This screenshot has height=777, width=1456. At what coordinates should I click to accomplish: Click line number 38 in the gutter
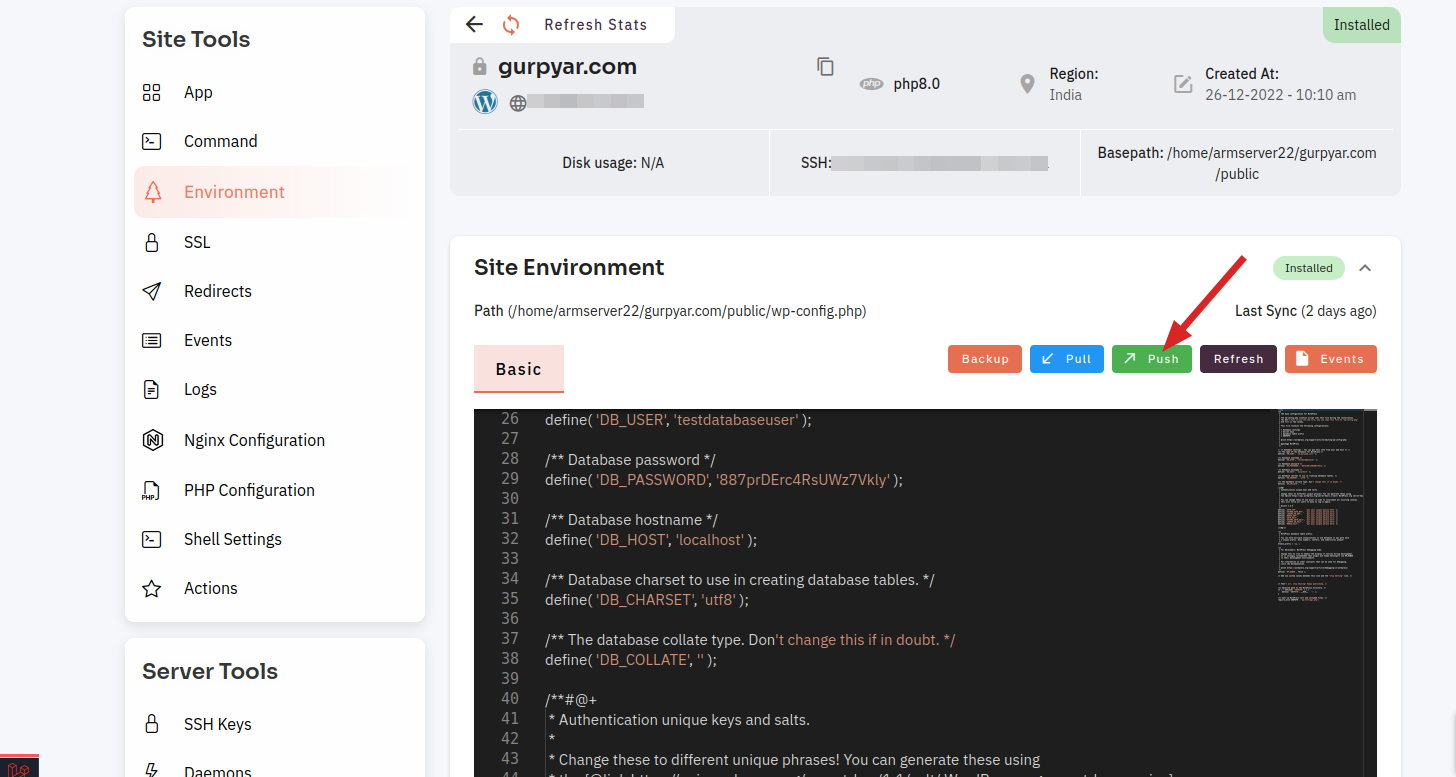(510, 659)
